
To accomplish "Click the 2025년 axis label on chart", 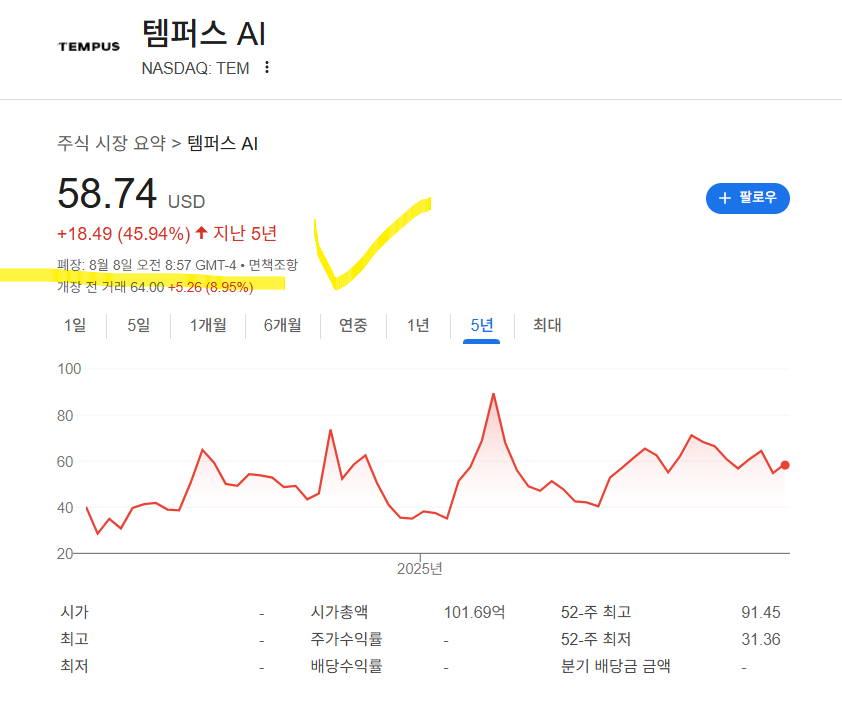I will (419, 569).
